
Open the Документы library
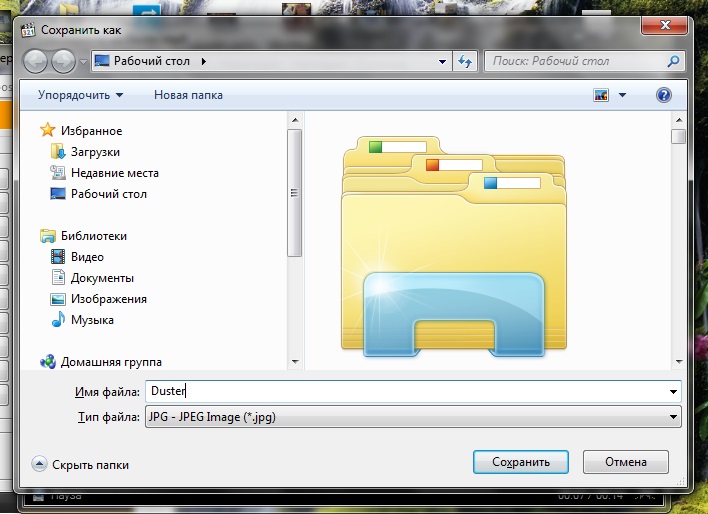click(101, 278)
